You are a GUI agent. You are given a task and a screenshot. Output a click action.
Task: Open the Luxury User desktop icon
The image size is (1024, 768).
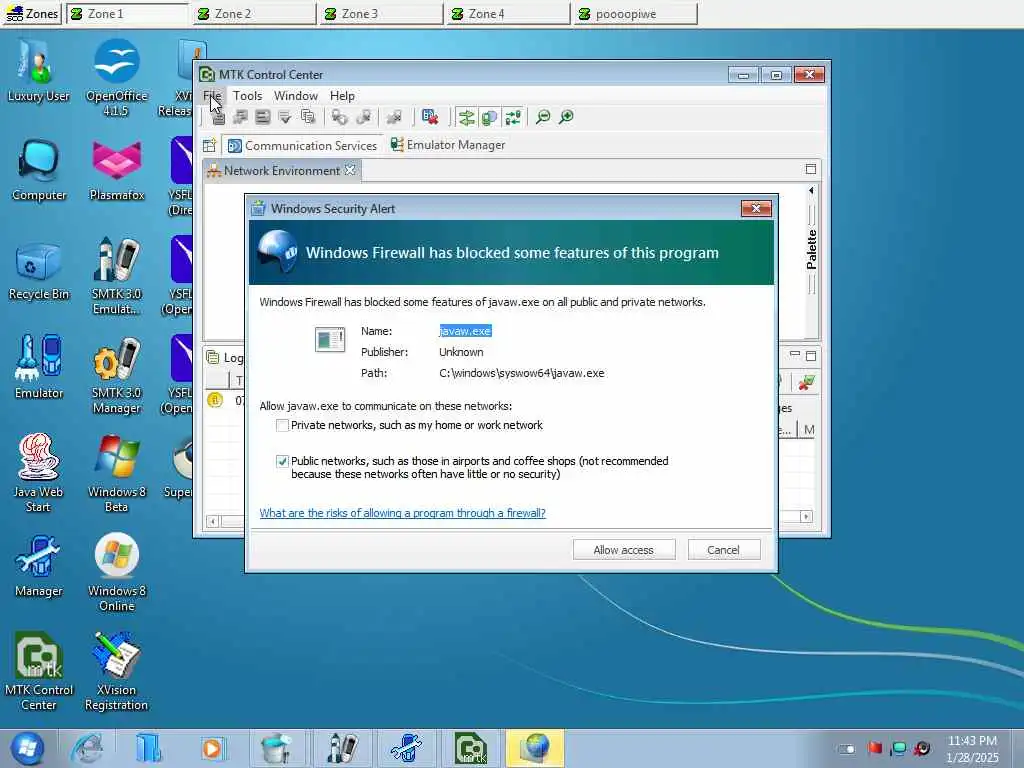click(39, 71)
